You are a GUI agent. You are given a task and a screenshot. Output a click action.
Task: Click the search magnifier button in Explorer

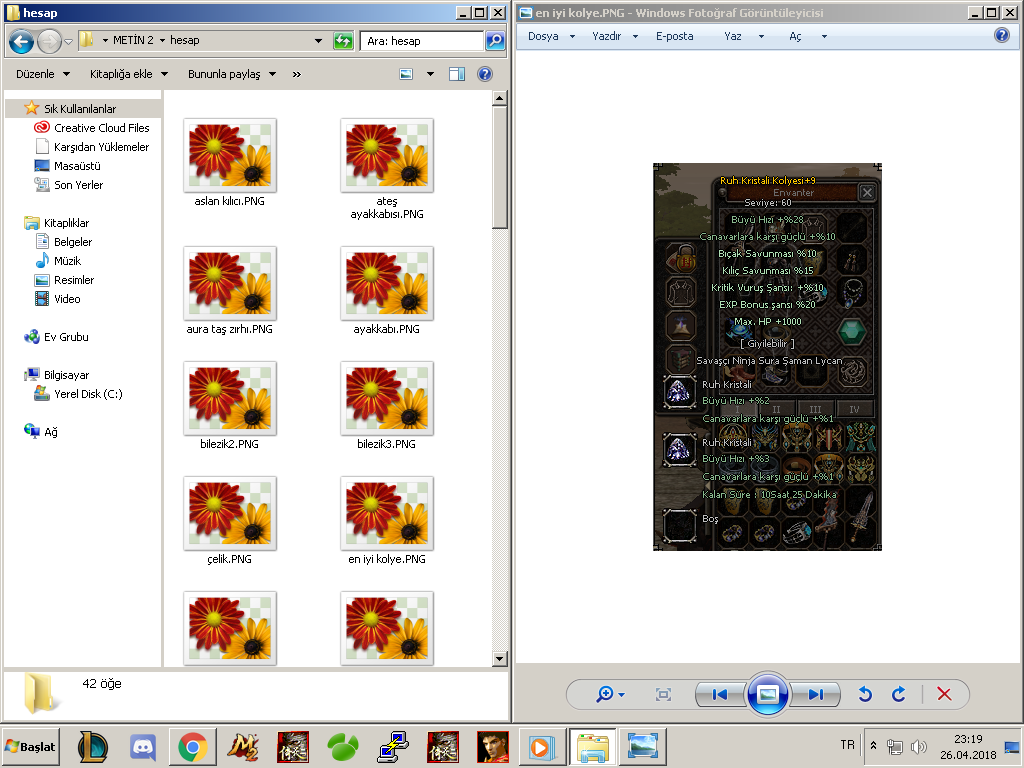[x=495, y=40]
